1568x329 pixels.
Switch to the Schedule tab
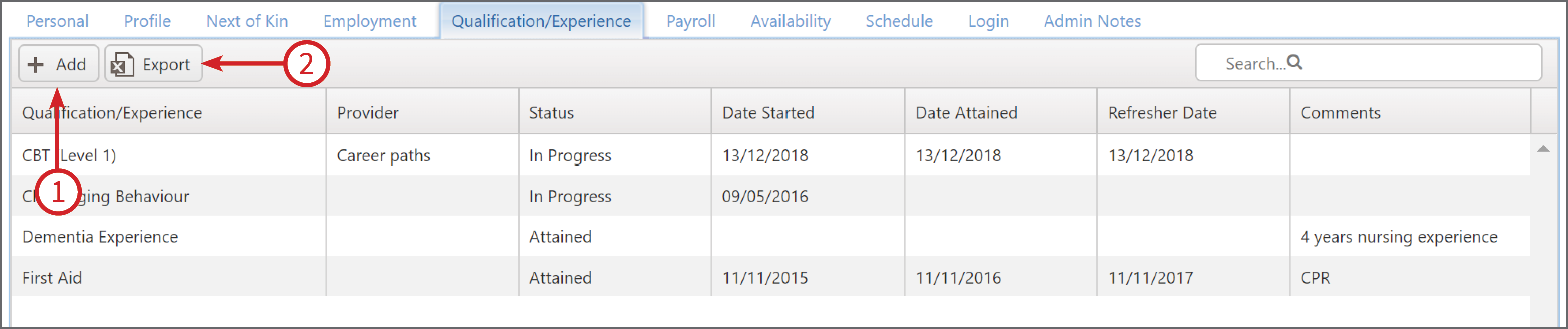pyautogui.click(x=899, y=21)
